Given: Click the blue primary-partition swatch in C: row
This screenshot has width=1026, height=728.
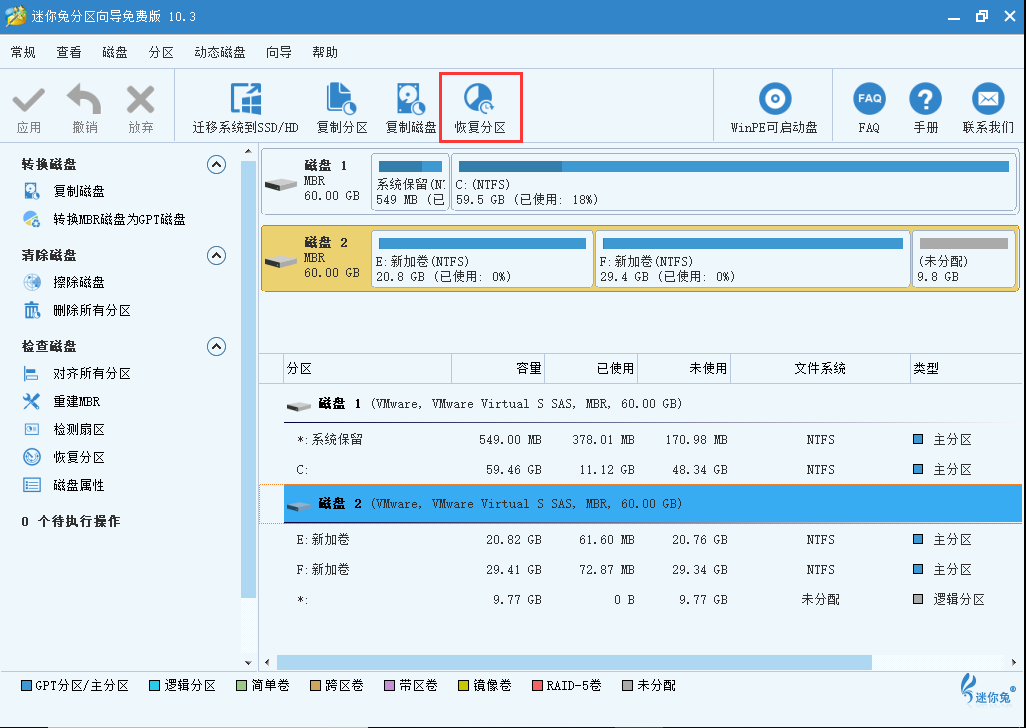Looking at the screenshot, I should pos(918,470).
